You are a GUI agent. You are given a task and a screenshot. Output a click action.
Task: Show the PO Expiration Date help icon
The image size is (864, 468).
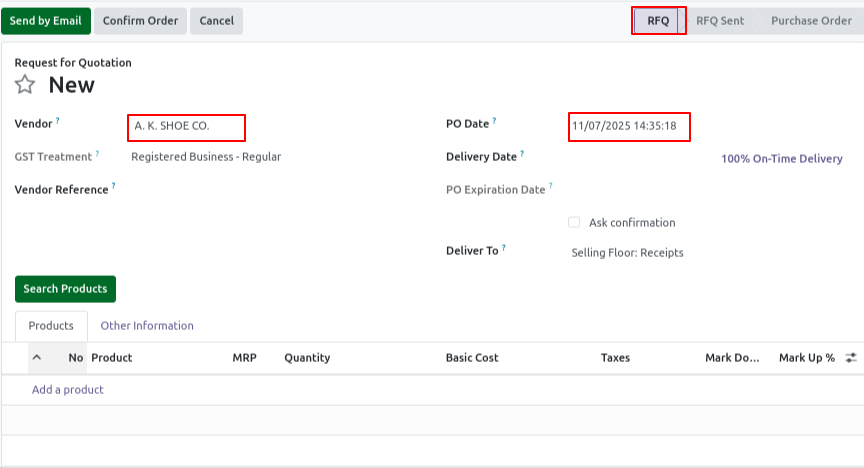550,186
